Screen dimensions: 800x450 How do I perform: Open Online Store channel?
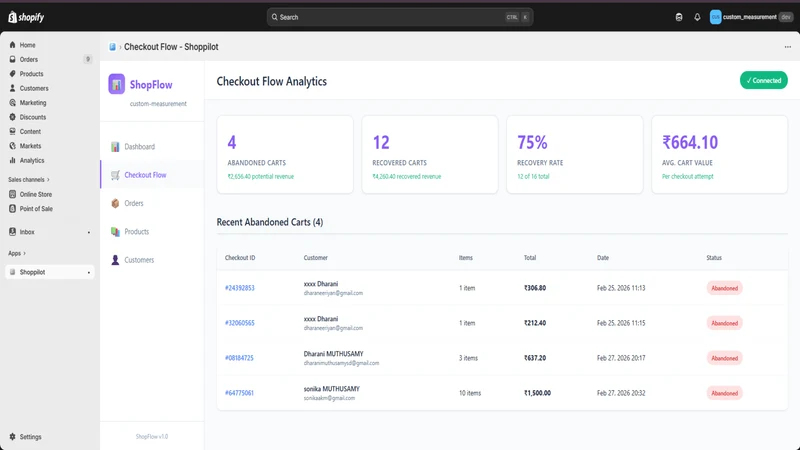pos(36,194)
